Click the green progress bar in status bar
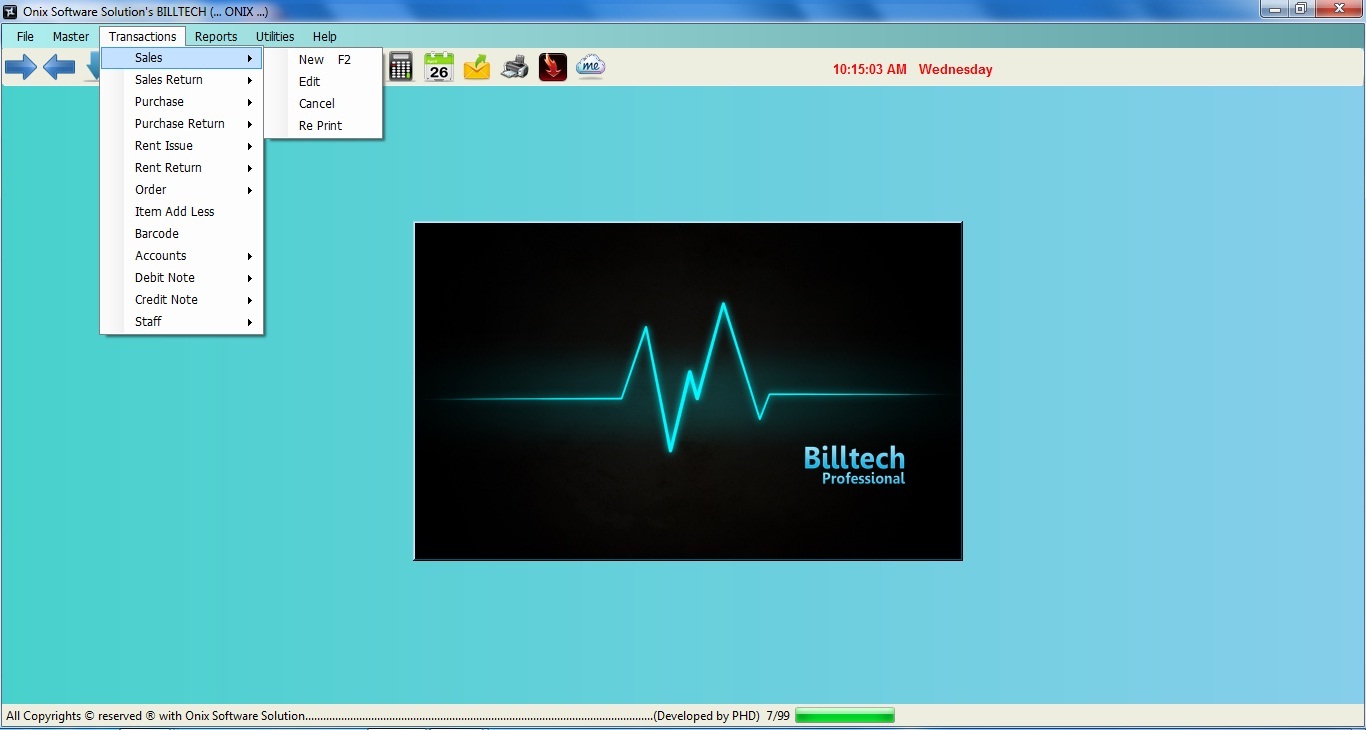The height and width of the screenshot is (730, 1366). (844, 716)
